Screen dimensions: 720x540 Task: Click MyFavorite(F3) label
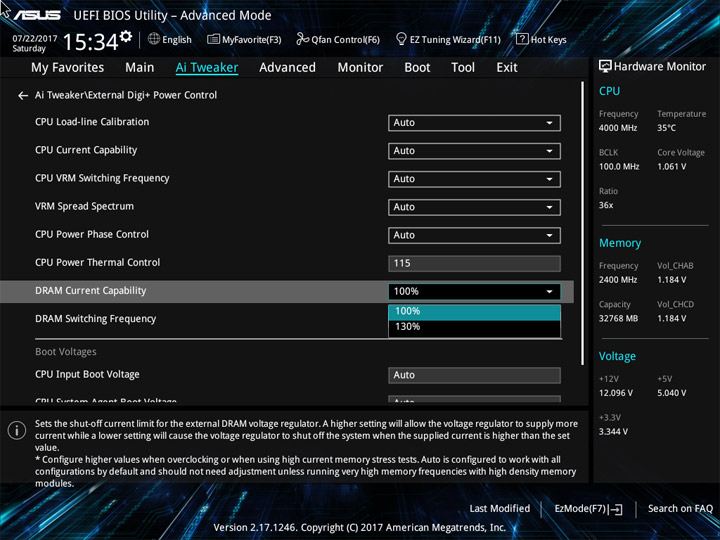tap(252, 40)
